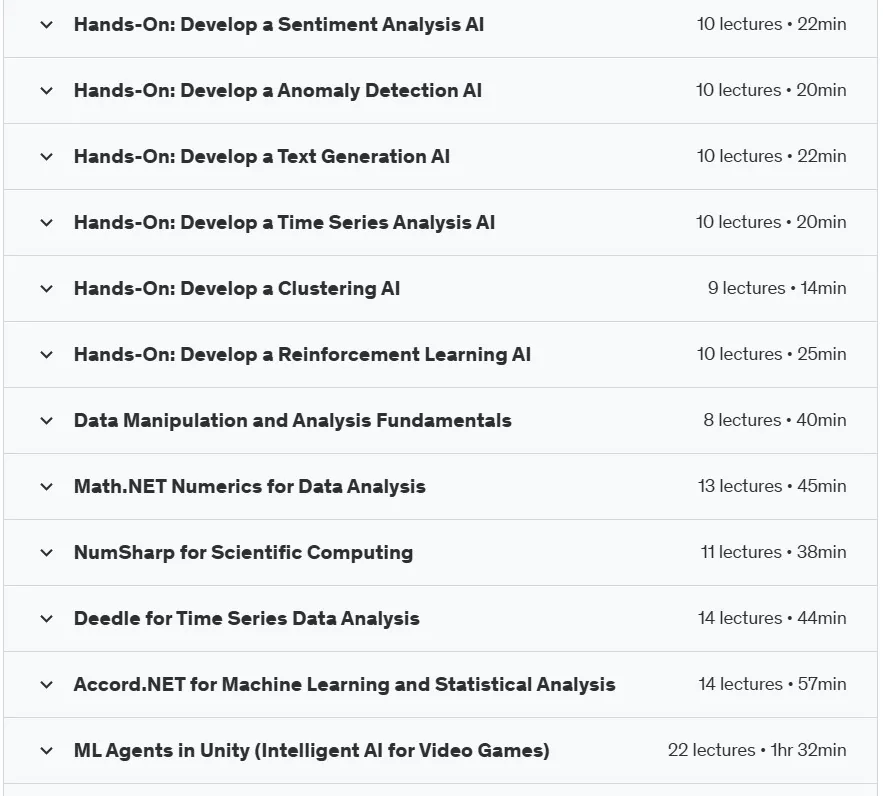Image resolution: width=883 pixels, height=796 pixels.
Task: Click chevron beside Data Manipulation and Analysis Fundamentals
Action: tap(47, 421)
